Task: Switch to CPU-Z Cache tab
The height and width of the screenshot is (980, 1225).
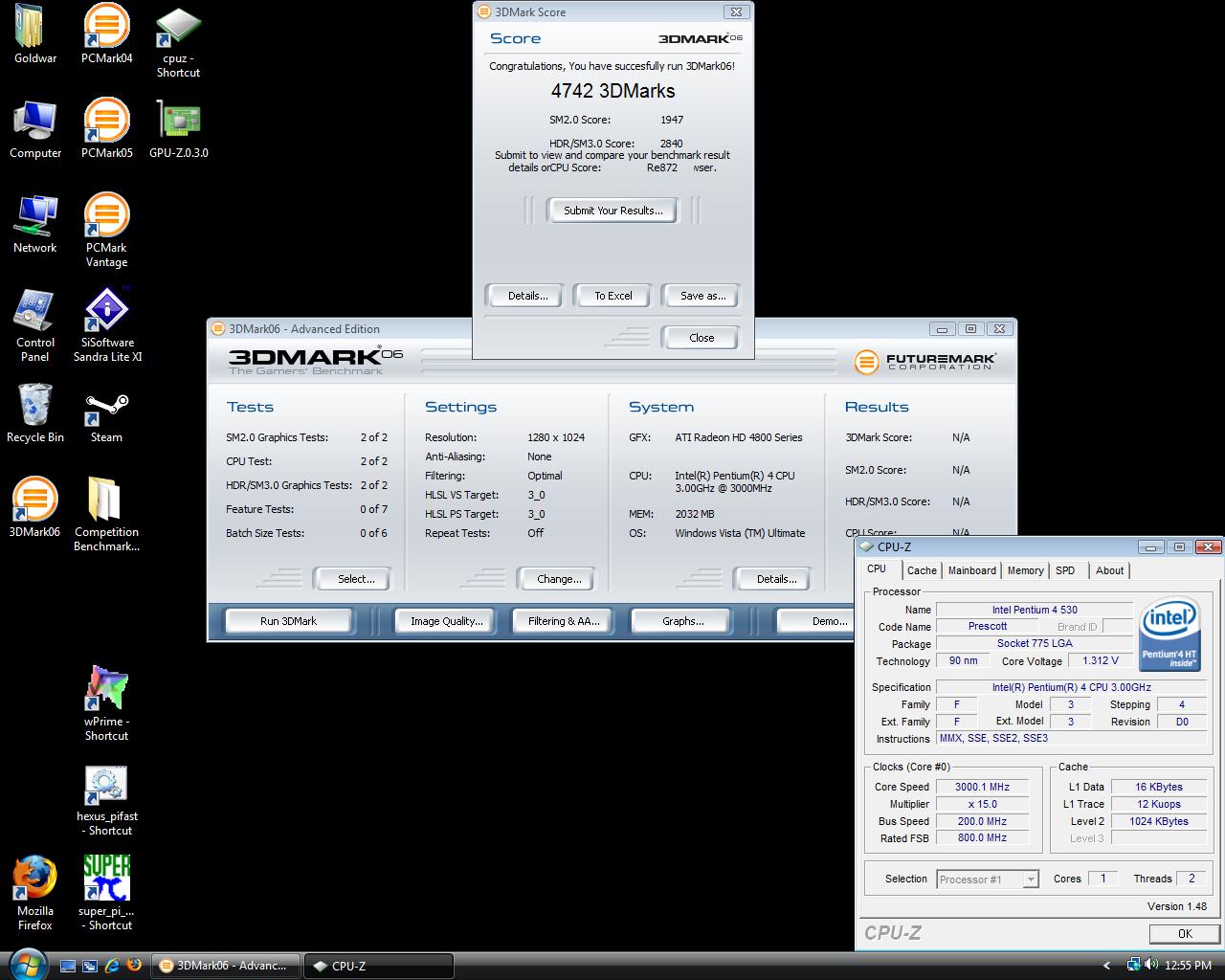Action: pyautogui.click(x=922, y=570)
